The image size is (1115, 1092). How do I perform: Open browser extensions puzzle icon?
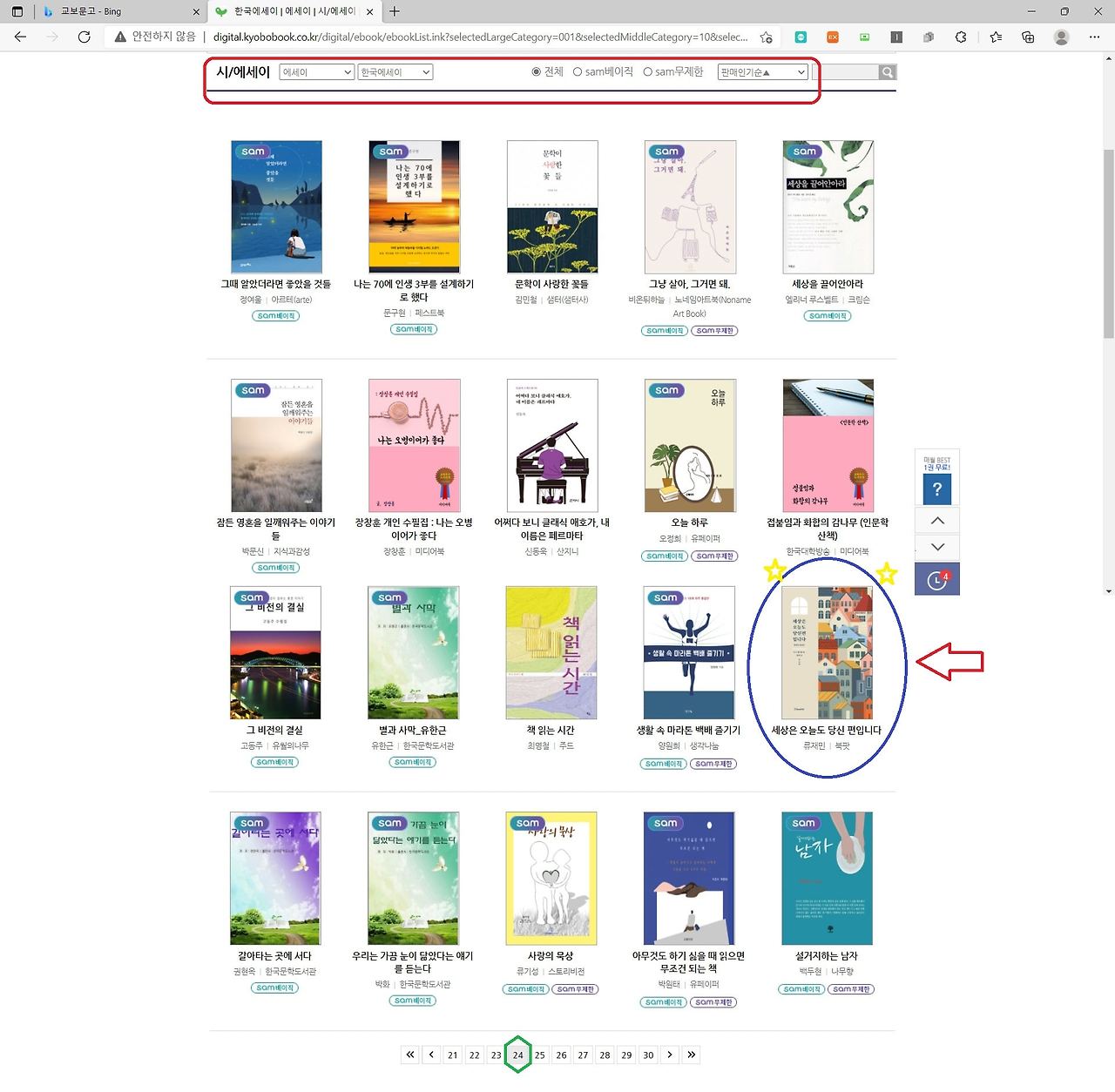point(961,37)
